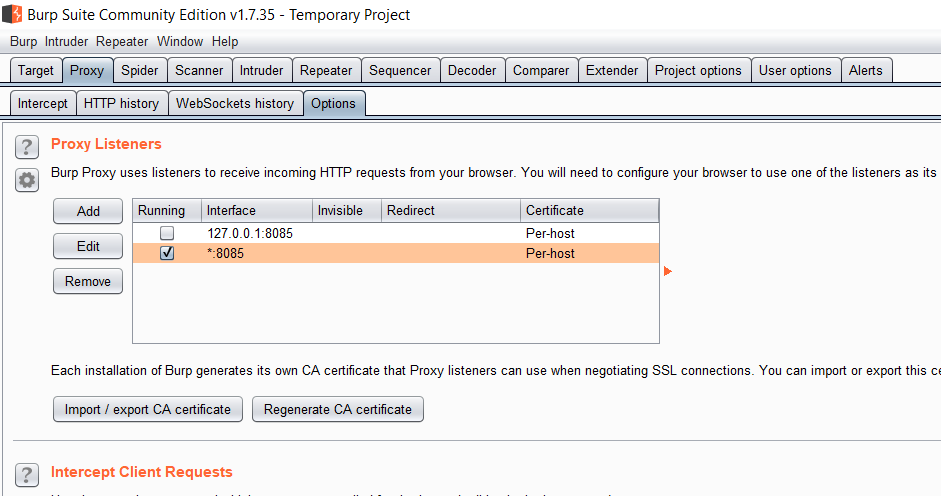Open the Decoder tab

click(x=472, y=70)
